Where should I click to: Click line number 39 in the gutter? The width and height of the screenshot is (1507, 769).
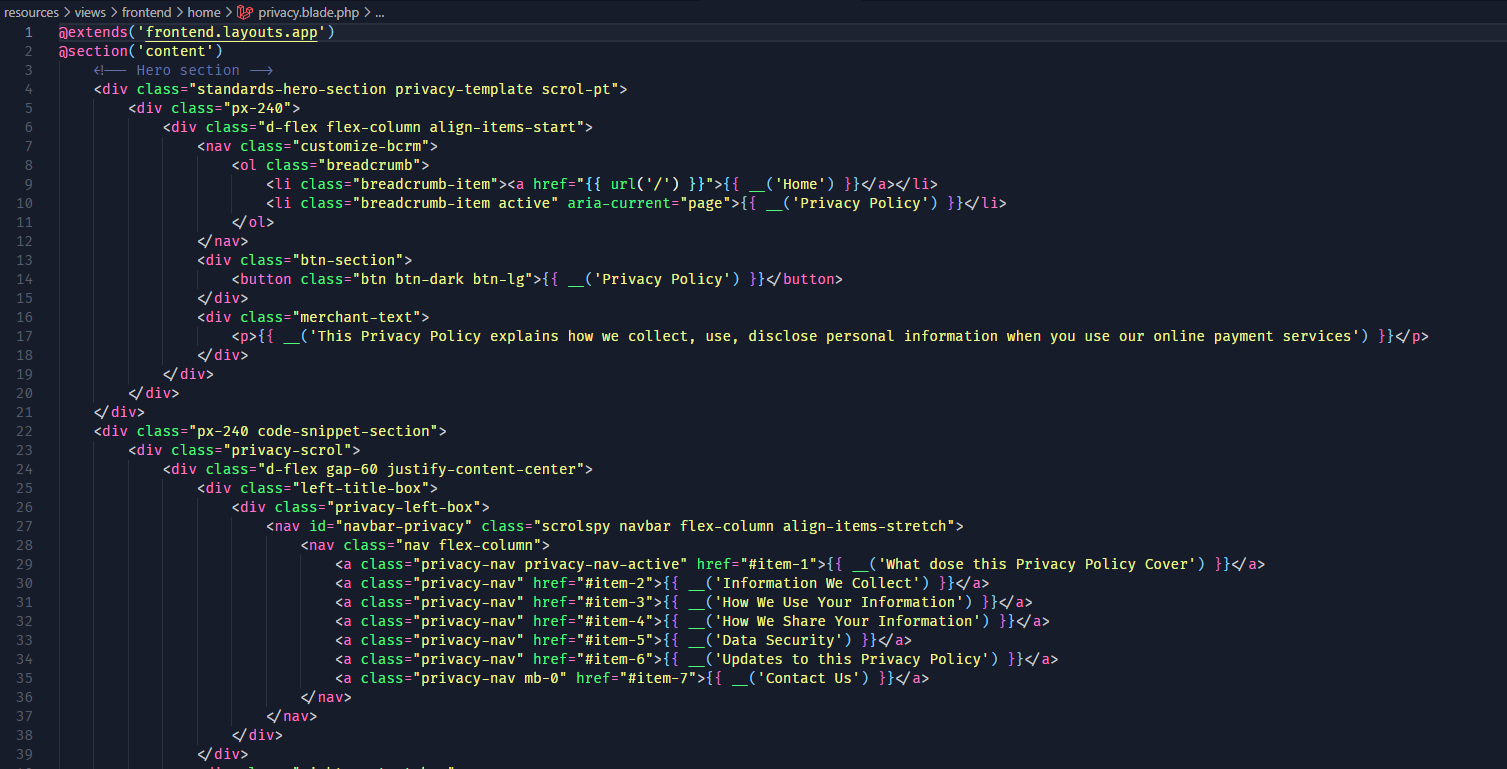tap(25, 754)
